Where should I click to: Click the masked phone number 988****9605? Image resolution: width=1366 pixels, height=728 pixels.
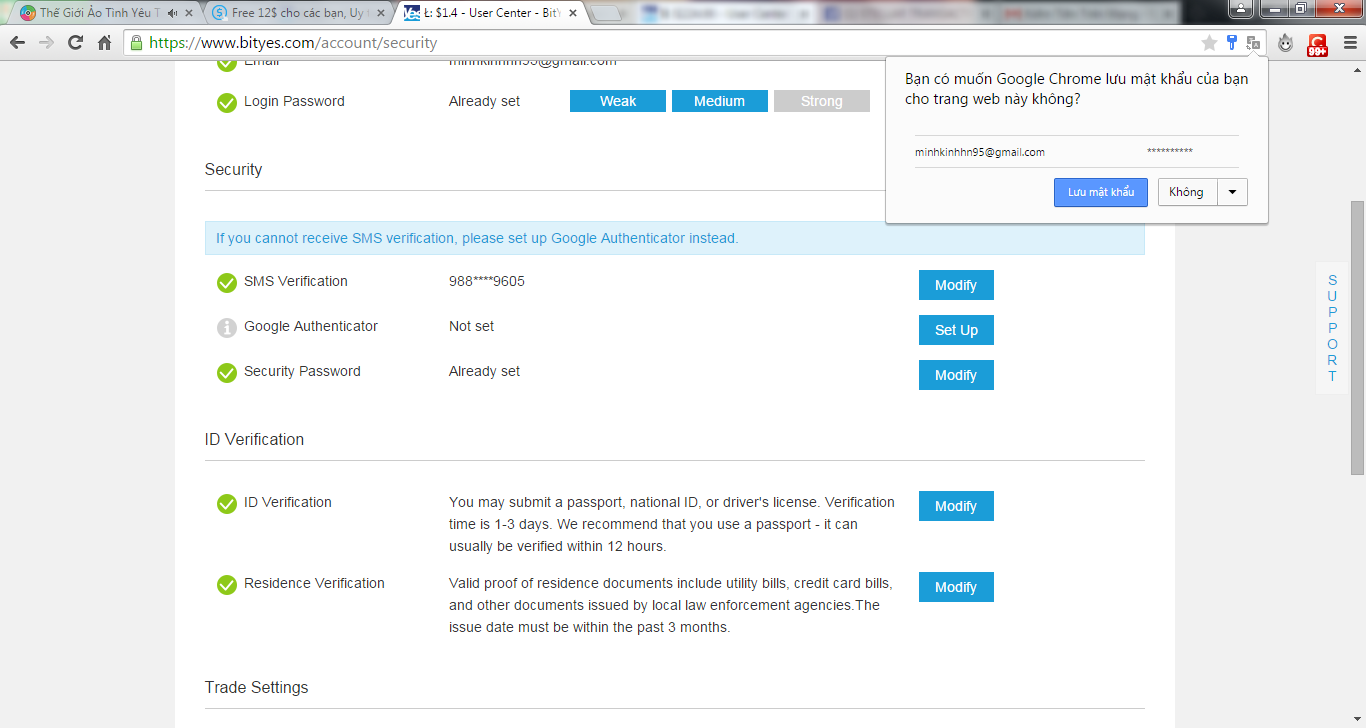(x=487, y=281)
